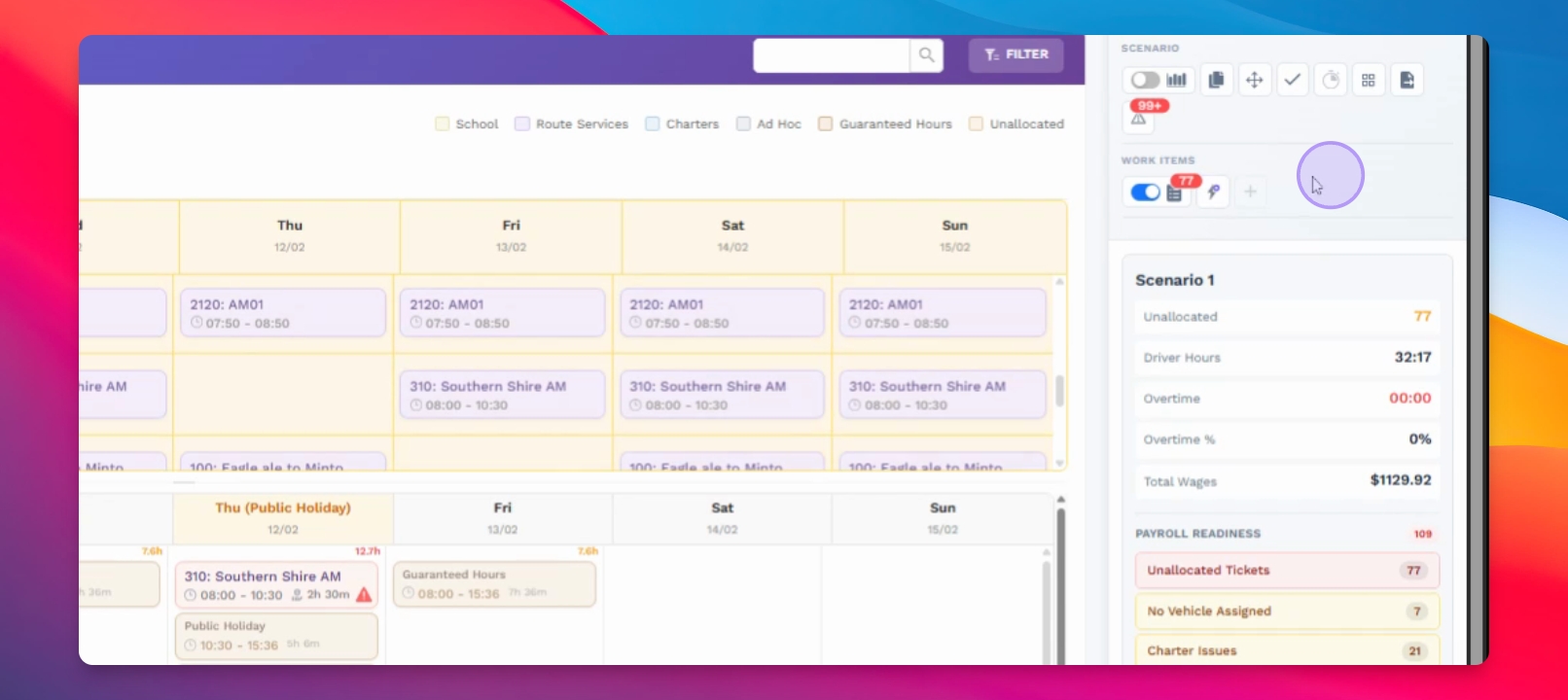The image size is (1568, 700).
Task: Export using the document arrow icon
Action: pos(1407,80)
